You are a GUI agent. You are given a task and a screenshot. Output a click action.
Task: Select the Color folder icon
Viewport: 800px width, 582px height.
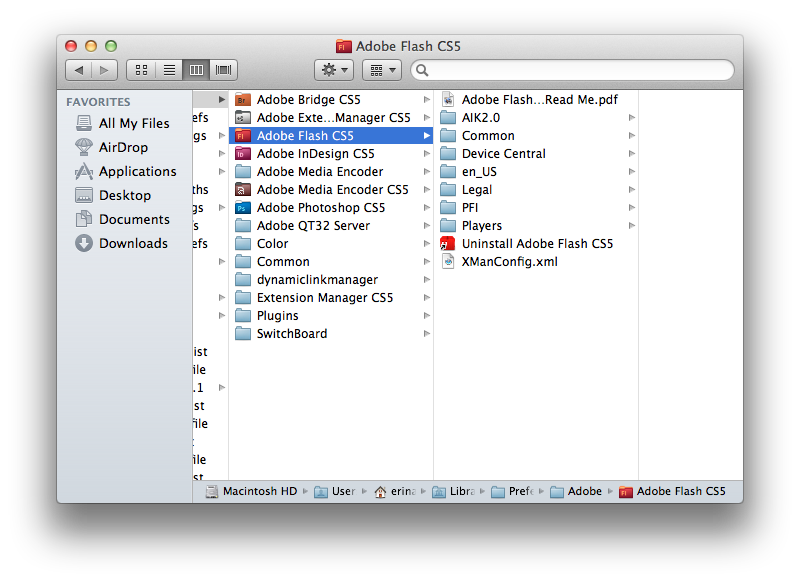[243, 244]
